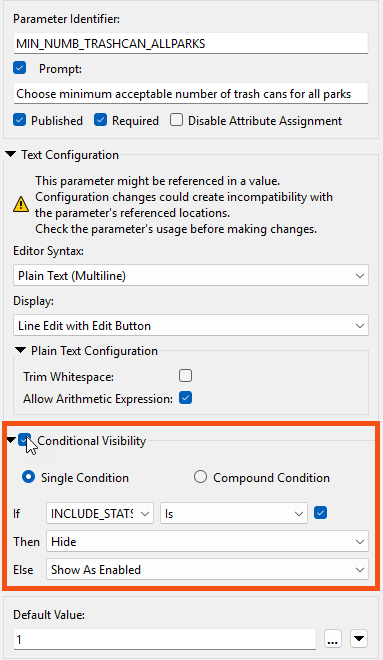Disable the Conditional Visibility checkbox
The height and width of the screenshot is (660, 383).
click(x=24, y=440)
